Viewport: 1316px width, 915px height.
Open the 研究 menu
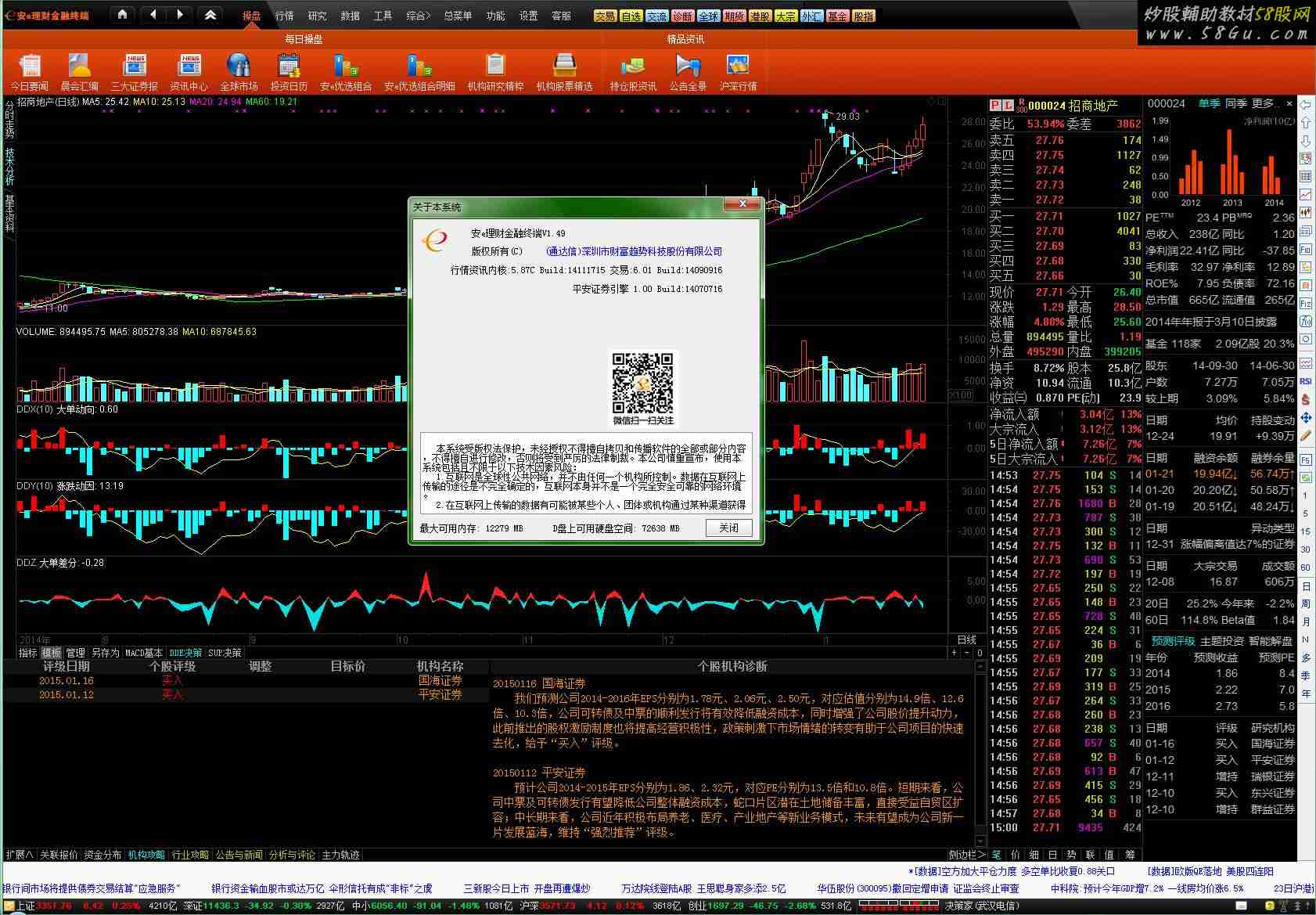pyautogui.click(x=318, y=16)
